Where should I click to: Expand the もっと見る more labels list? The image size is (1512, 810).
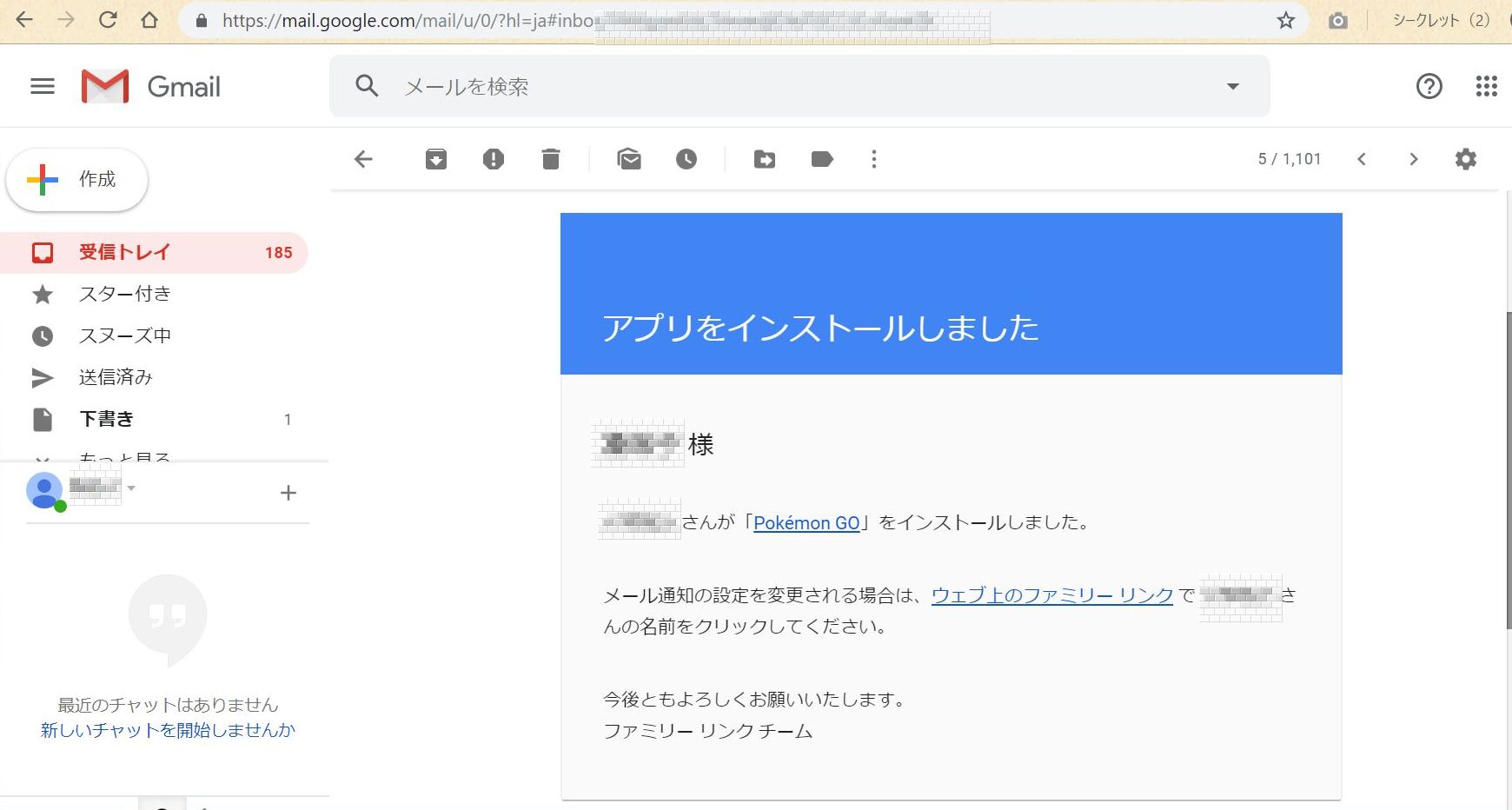click(x=124, y=456)
